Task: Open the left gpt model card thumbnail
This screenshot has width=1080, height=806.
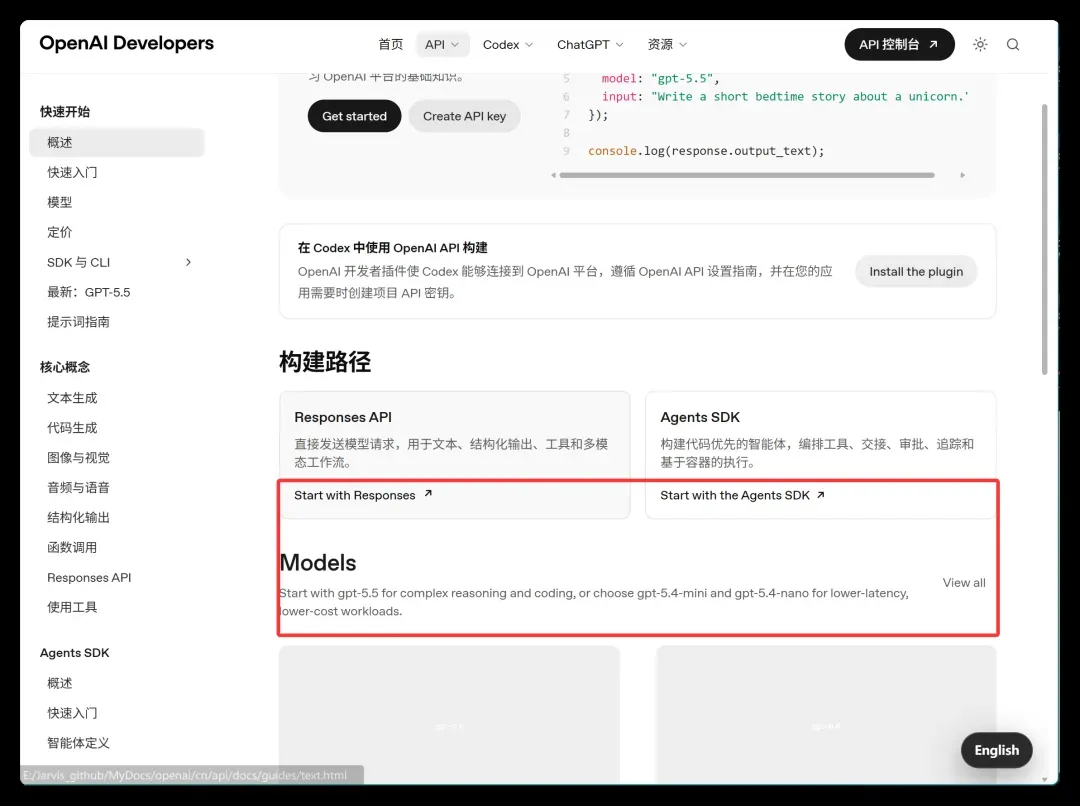Action: click(x=449, y=714)
